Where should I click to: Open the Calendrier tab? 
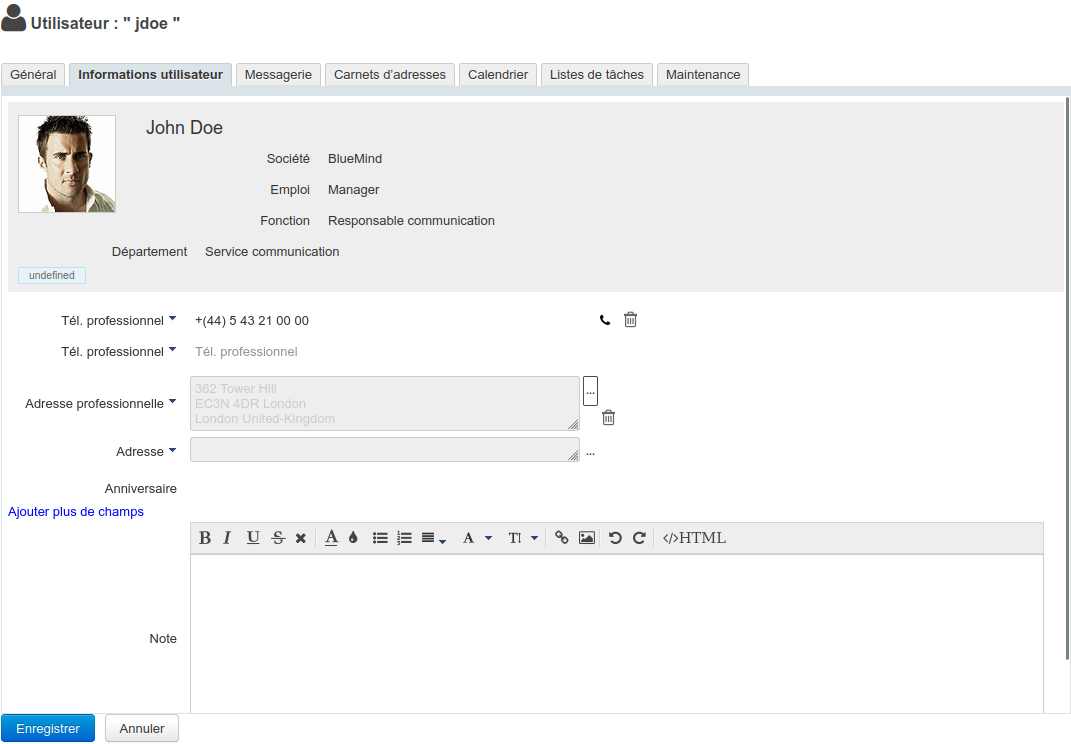498,75
